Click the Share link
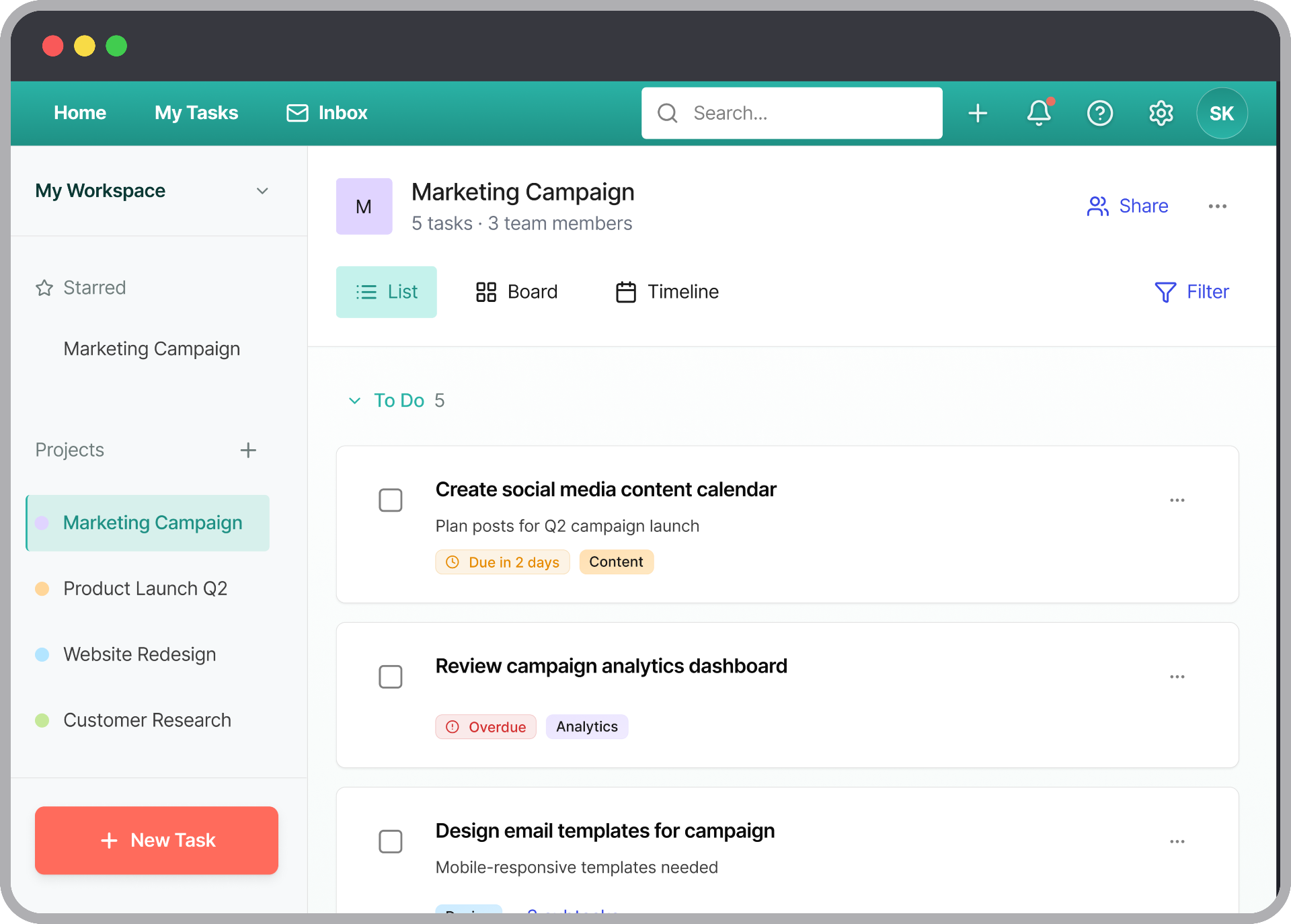 pyautogui.click(x=1128, y=206)
